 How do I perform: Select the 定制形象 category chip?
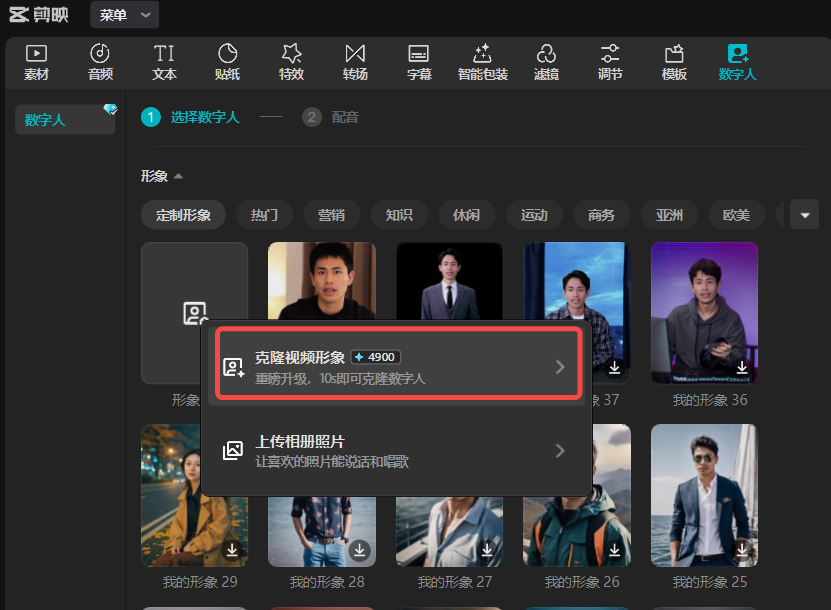pos(183,215)
